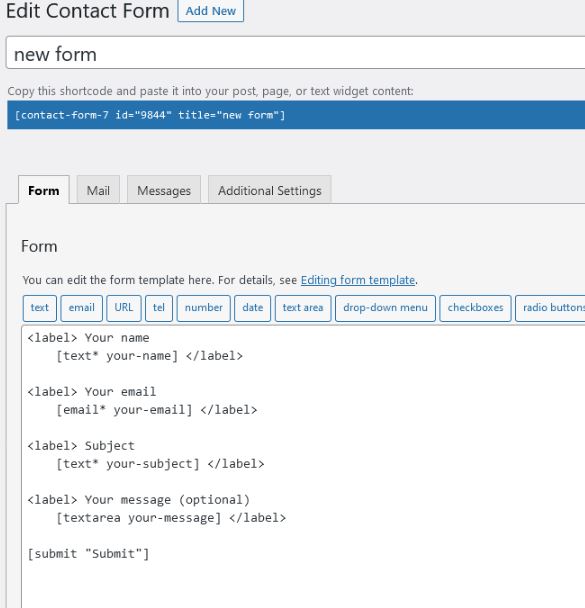Insert an email tag

click(81, 308)
